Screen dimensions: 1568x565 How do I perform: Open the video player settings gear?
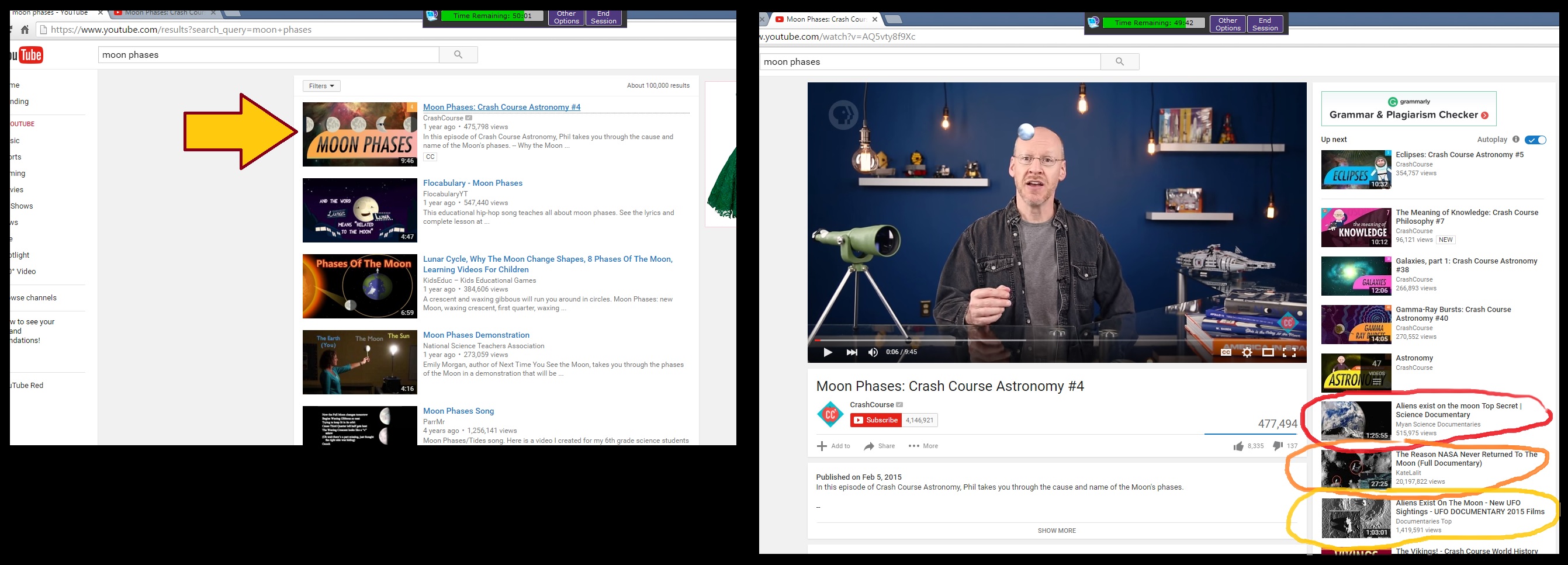(1247, 352)
